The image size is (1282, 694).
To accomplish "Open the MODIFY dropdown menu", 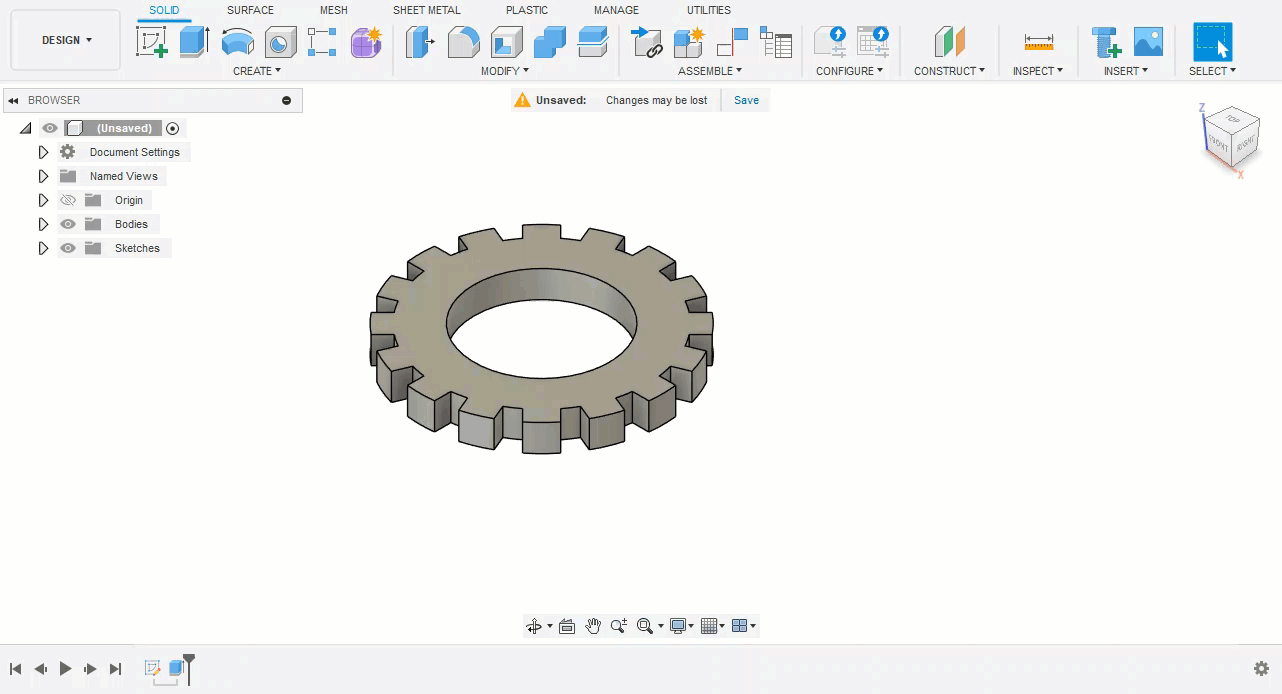I will pyautogui.click(x=504, y=71).
